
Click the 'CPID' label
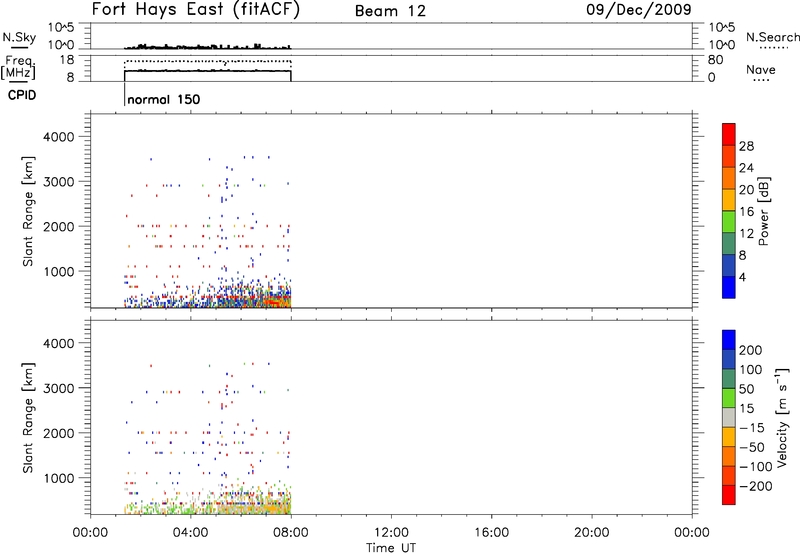pyautogui.click(x=22, y=95)
